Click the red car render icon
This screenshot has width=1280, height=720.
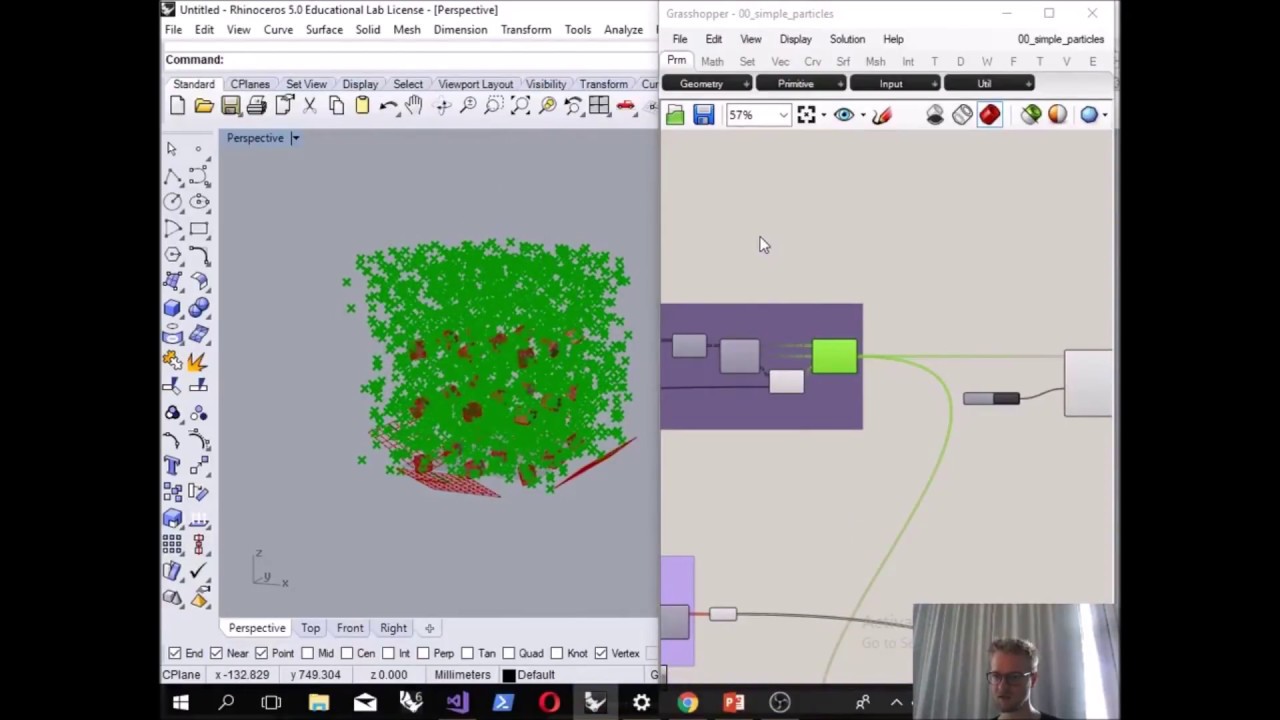626,106
